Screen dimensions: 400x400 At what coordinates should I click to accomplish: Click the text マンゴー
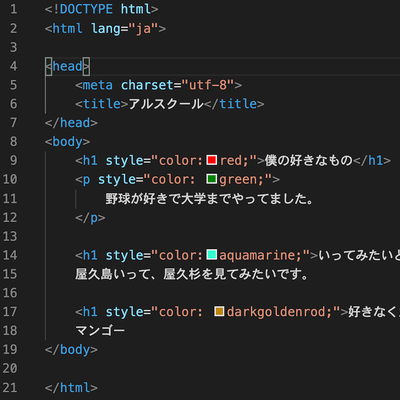coord(100,331)
